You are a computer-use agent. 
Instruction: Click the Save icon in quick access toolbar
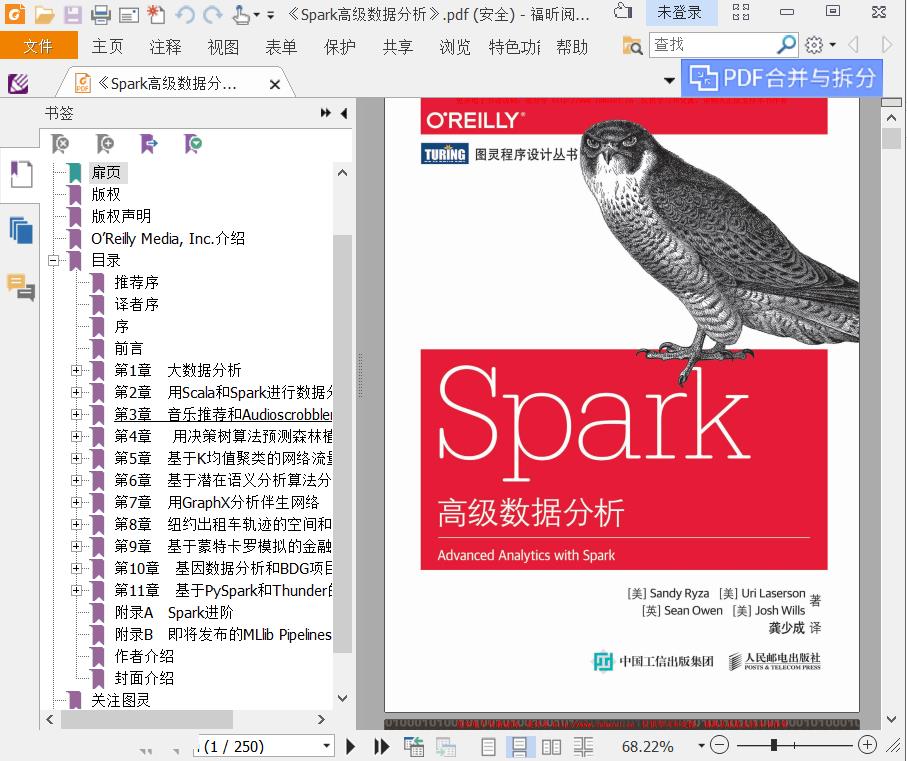(x=72, y=14)
